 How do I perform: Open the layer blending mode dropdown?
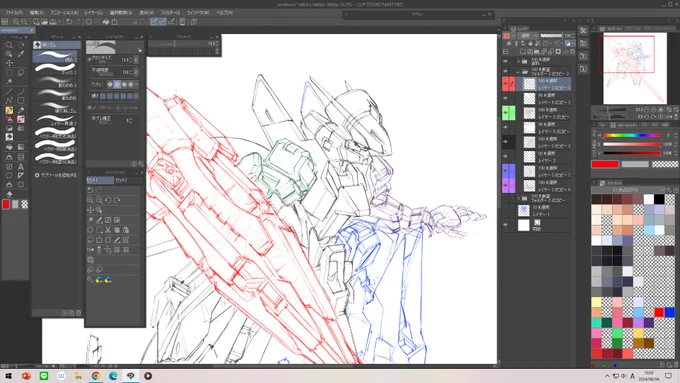coord(529,36)
